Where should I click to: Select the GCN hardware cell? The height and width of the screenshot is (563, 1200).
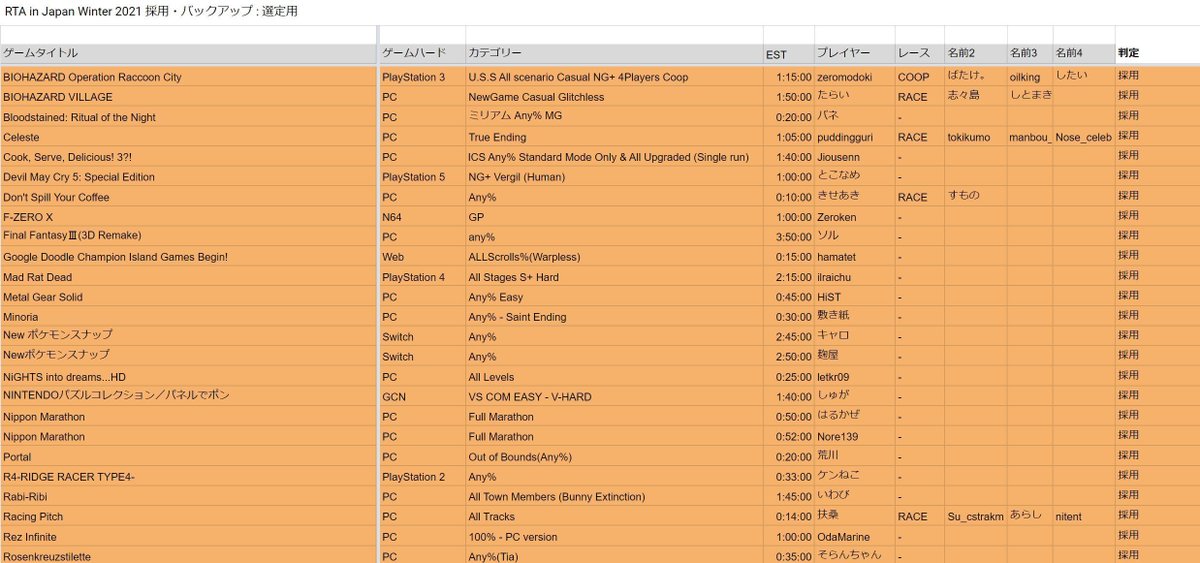click(421, 396)
